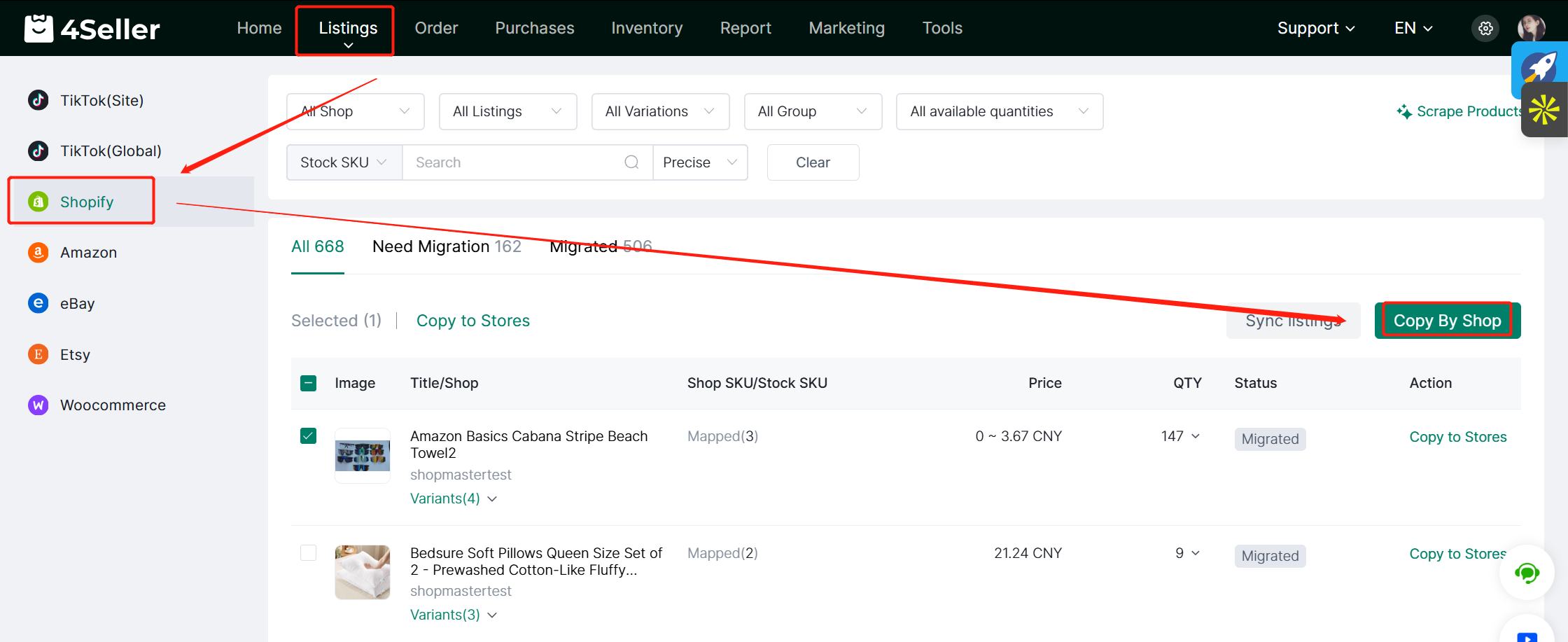Viewport: 1568px width, 642px height.
Task: Go to the Home menu
Action: pos(259,28)
